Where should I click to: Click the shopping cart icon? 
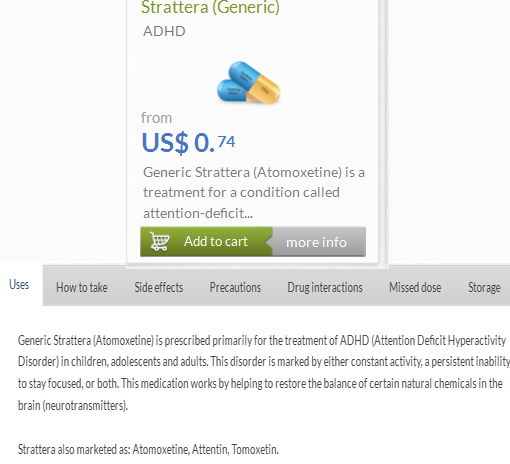point(159,241)
